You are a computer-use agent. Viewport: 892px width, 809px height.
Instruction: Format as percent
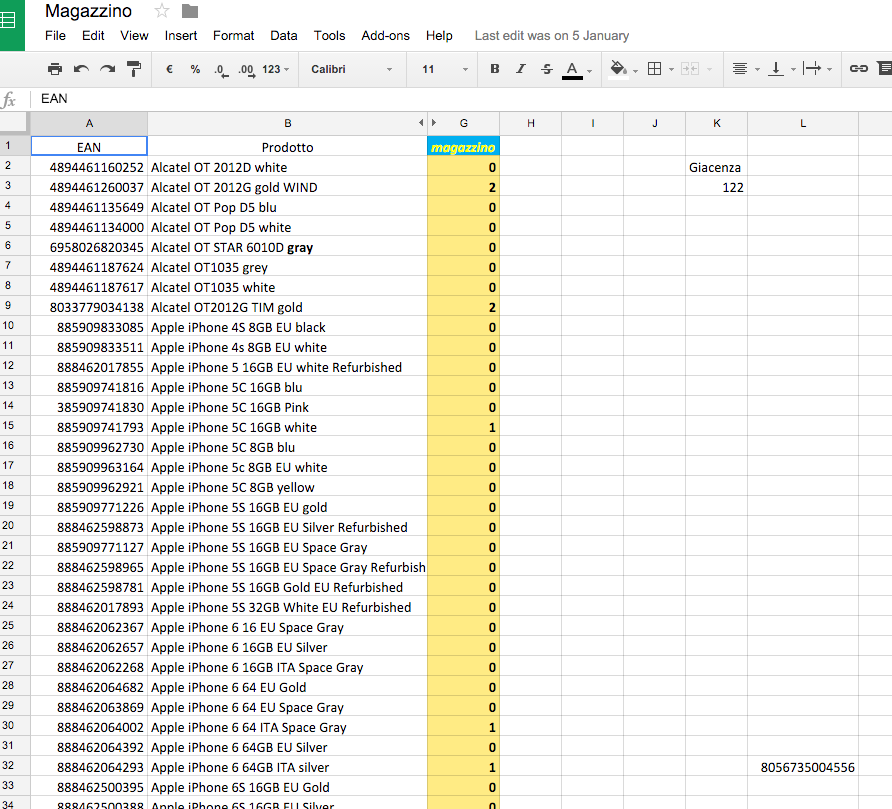(x=195, y=69)
